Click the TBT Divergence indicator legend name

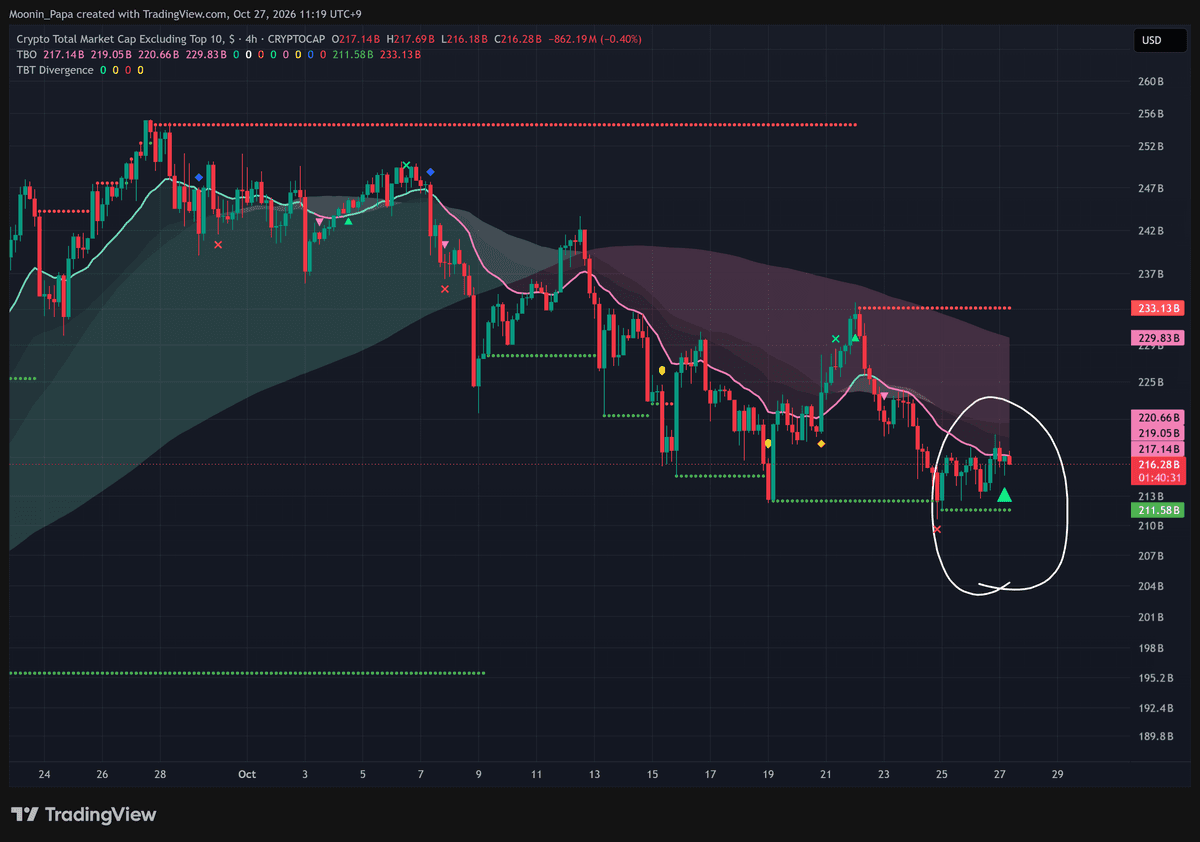[55, 70]
